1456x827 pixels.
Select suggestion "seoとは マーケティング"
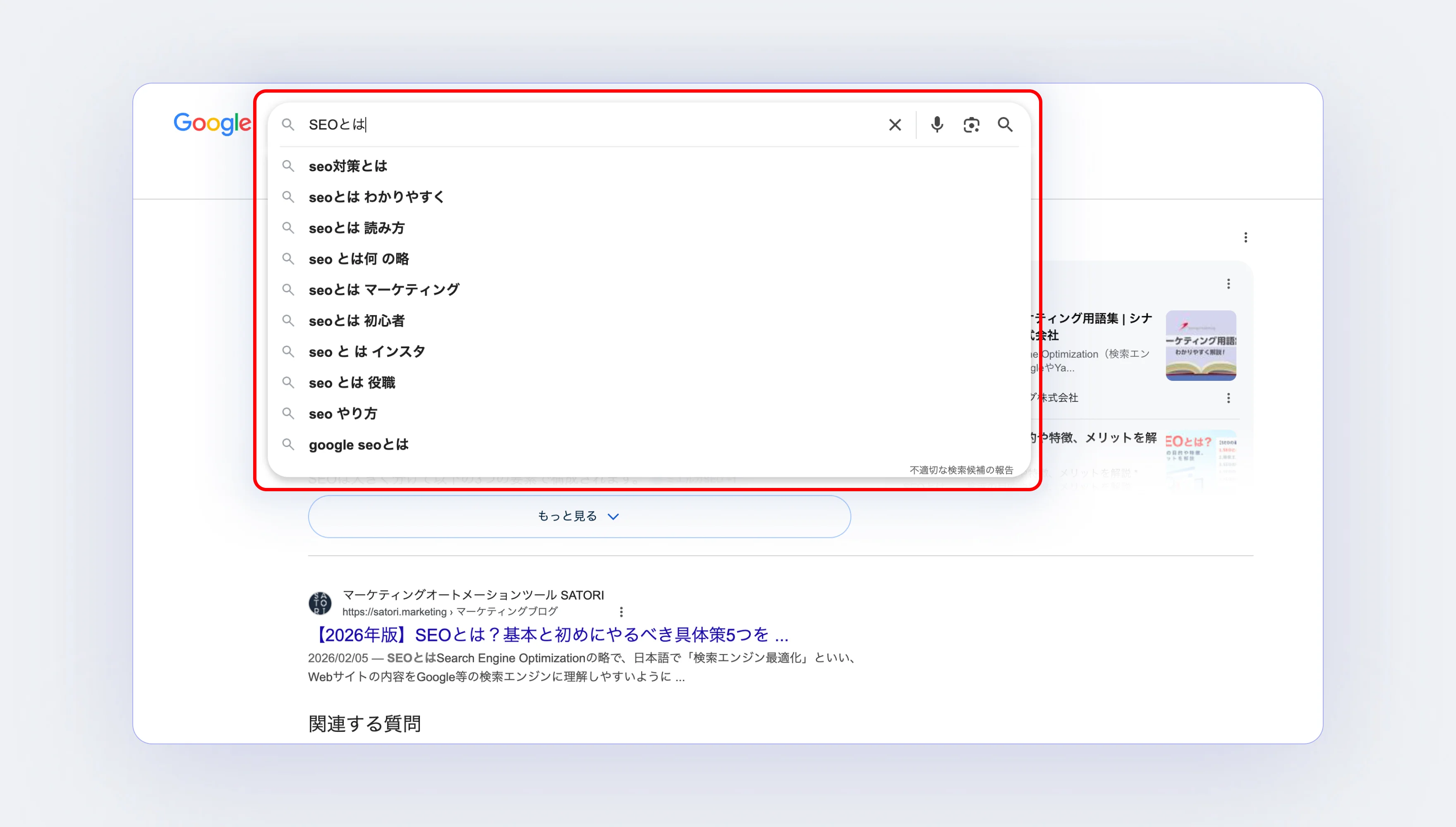click(649, 290)
